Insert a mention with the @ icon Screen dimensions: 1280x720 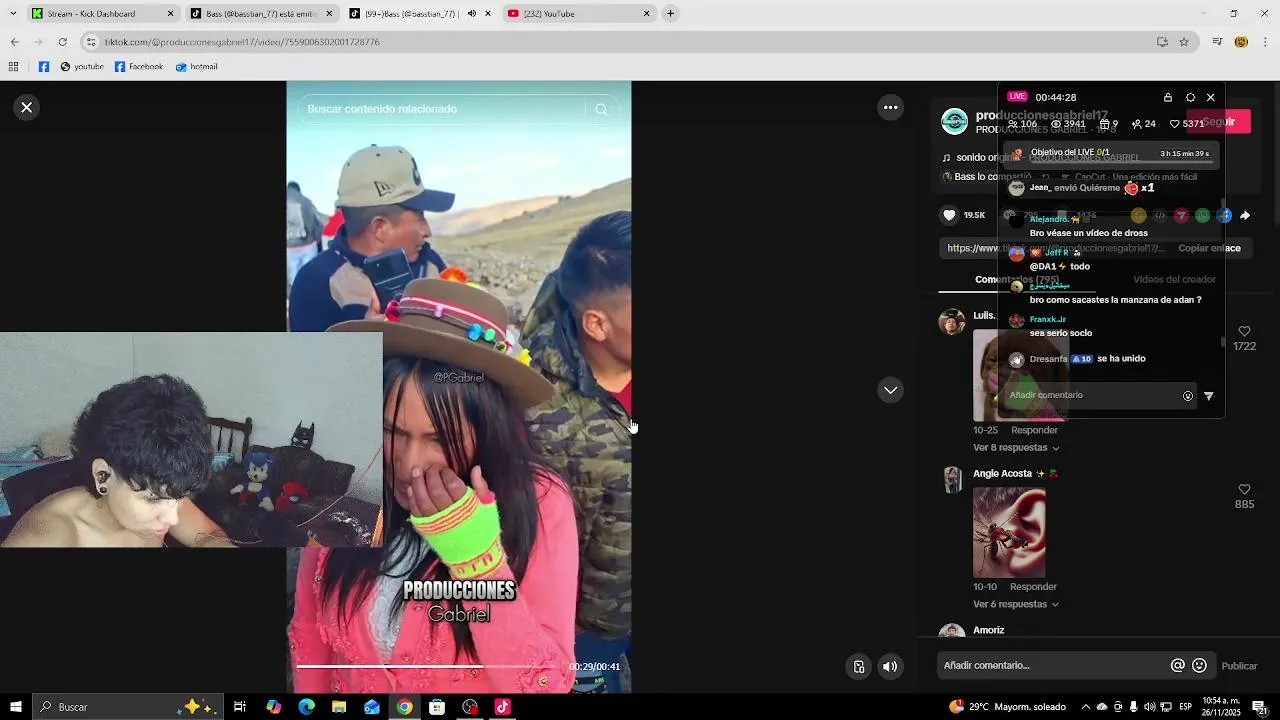(1177, 665)
